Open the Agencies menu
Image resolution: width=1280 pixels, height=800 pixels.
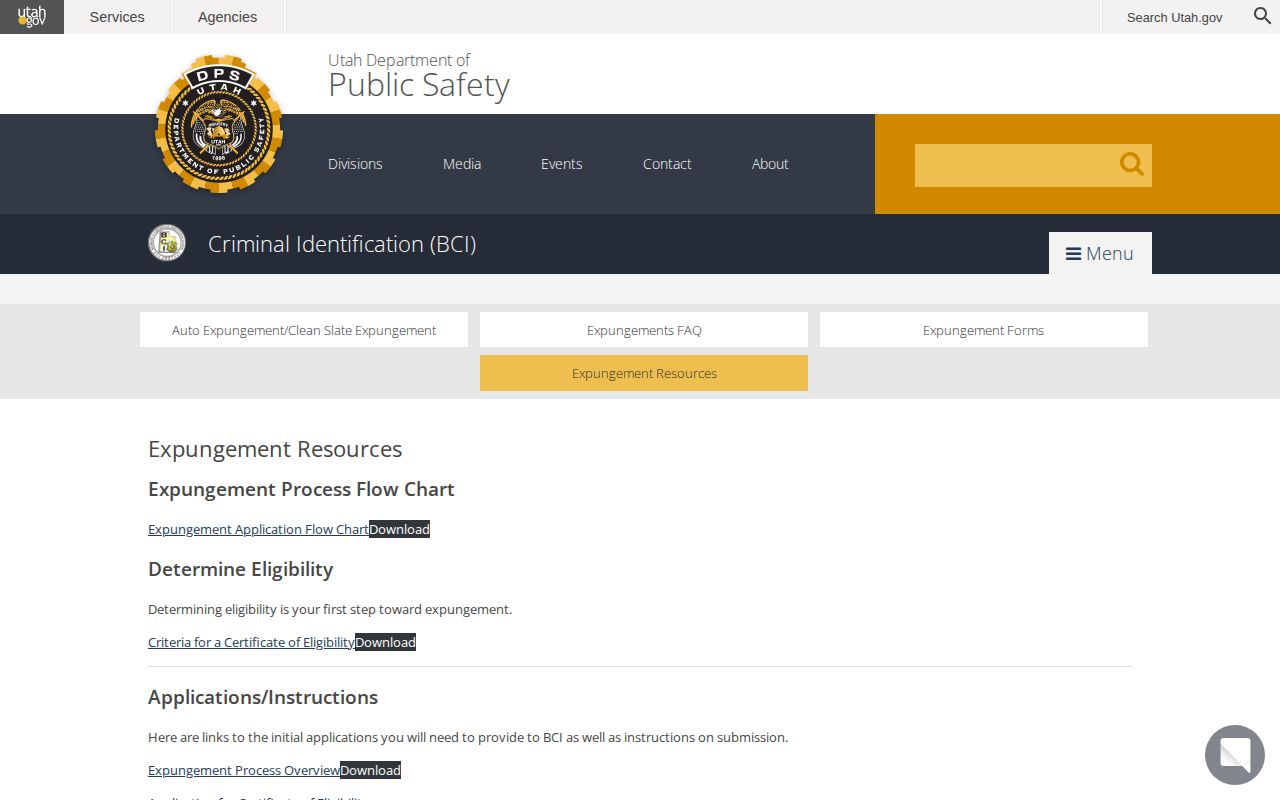click(x=227, y=17)
